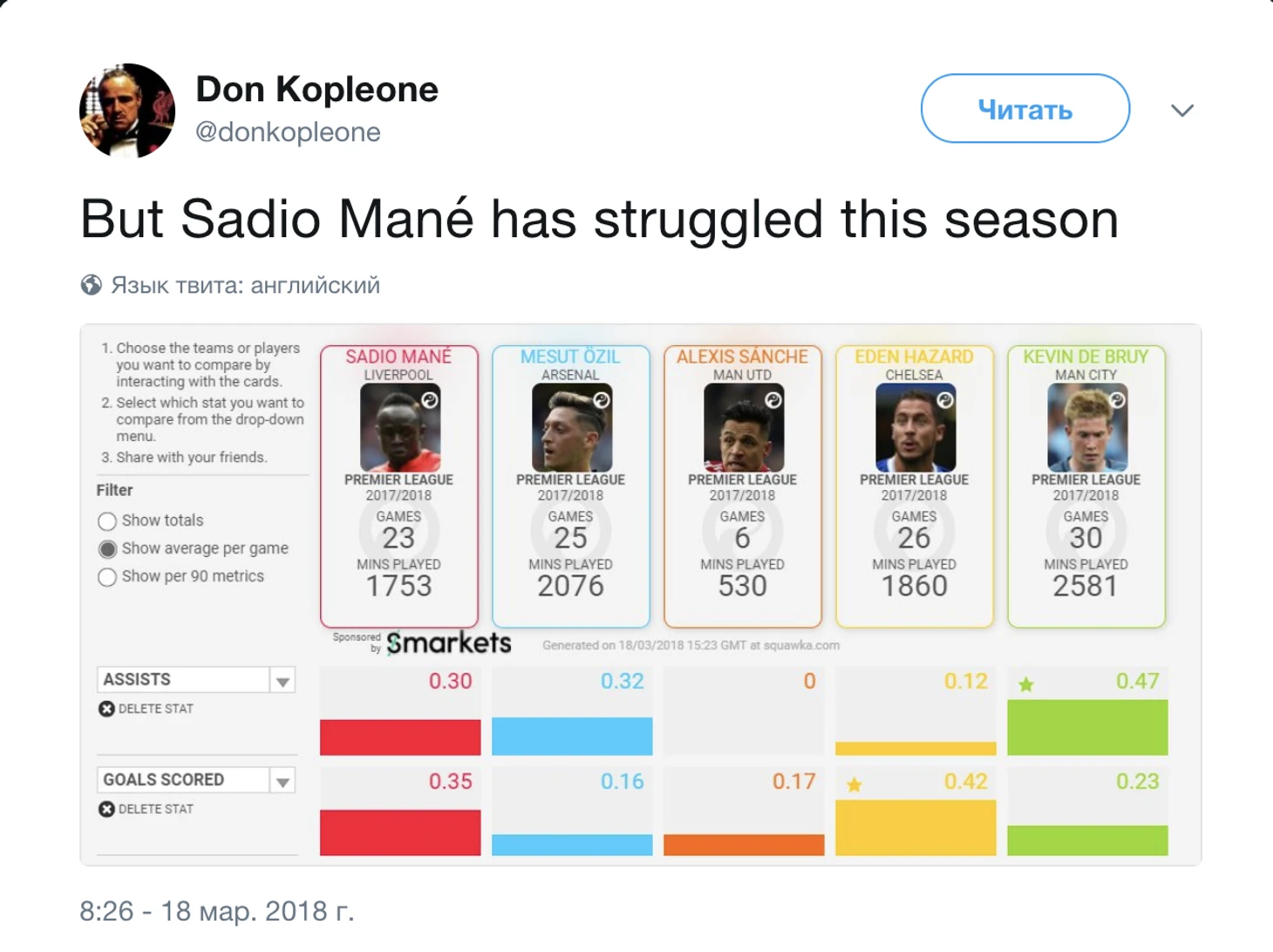The width and height of the screenshot is (1273, 952).
Task: Click the Don Kopleone profile avatar
Action: [x=127, y=111]
